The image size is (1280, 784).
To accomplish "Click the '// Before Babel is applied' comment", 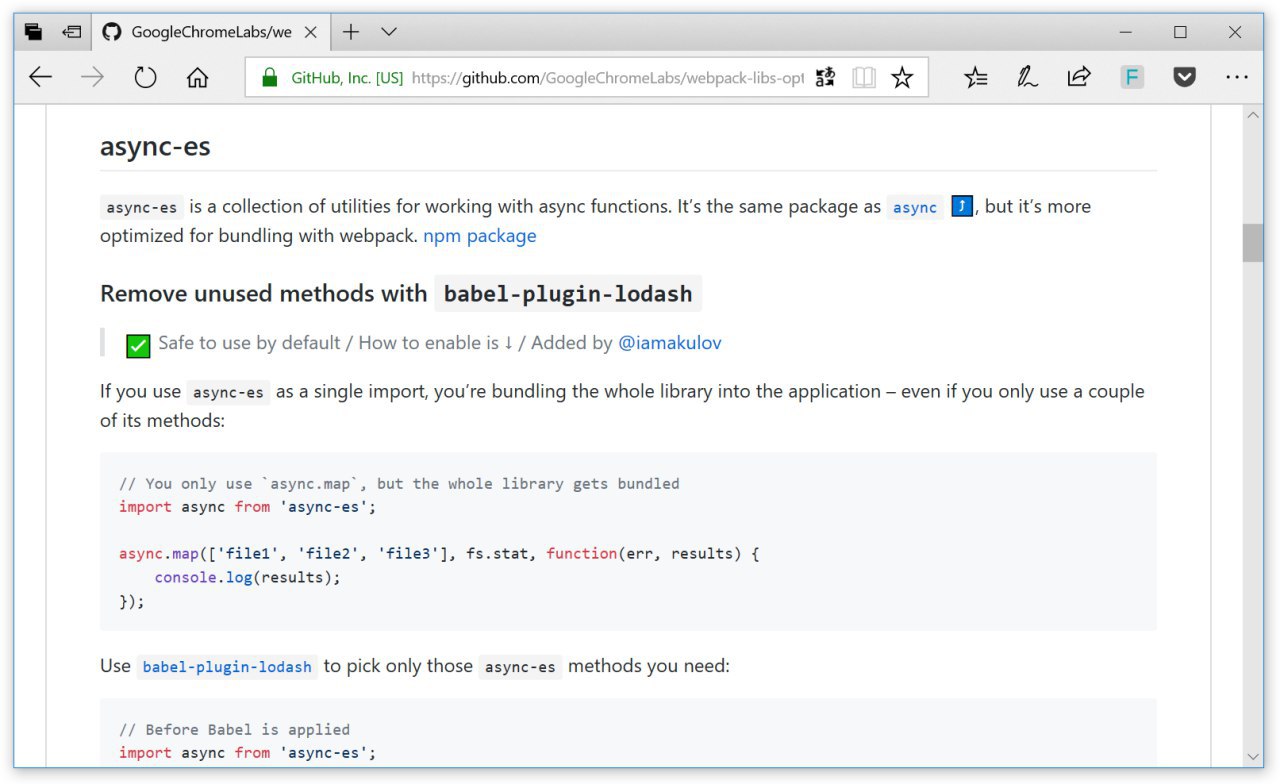I will tap(234, 730).
